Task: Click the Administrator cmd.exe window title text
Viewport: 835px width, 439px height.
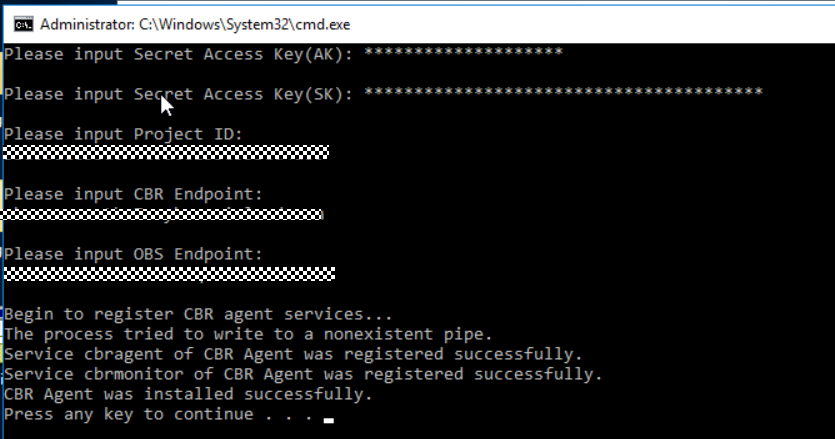Action: pos(195,25)
